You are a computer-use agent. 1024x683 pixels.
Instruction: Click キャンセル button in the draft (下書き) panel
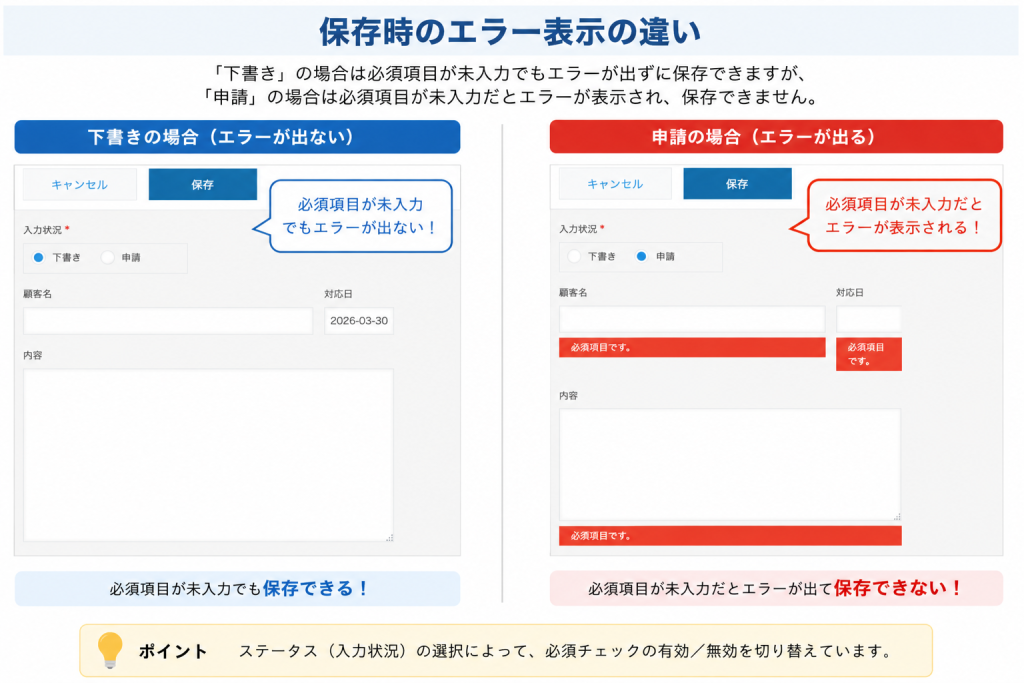[80, 185]
